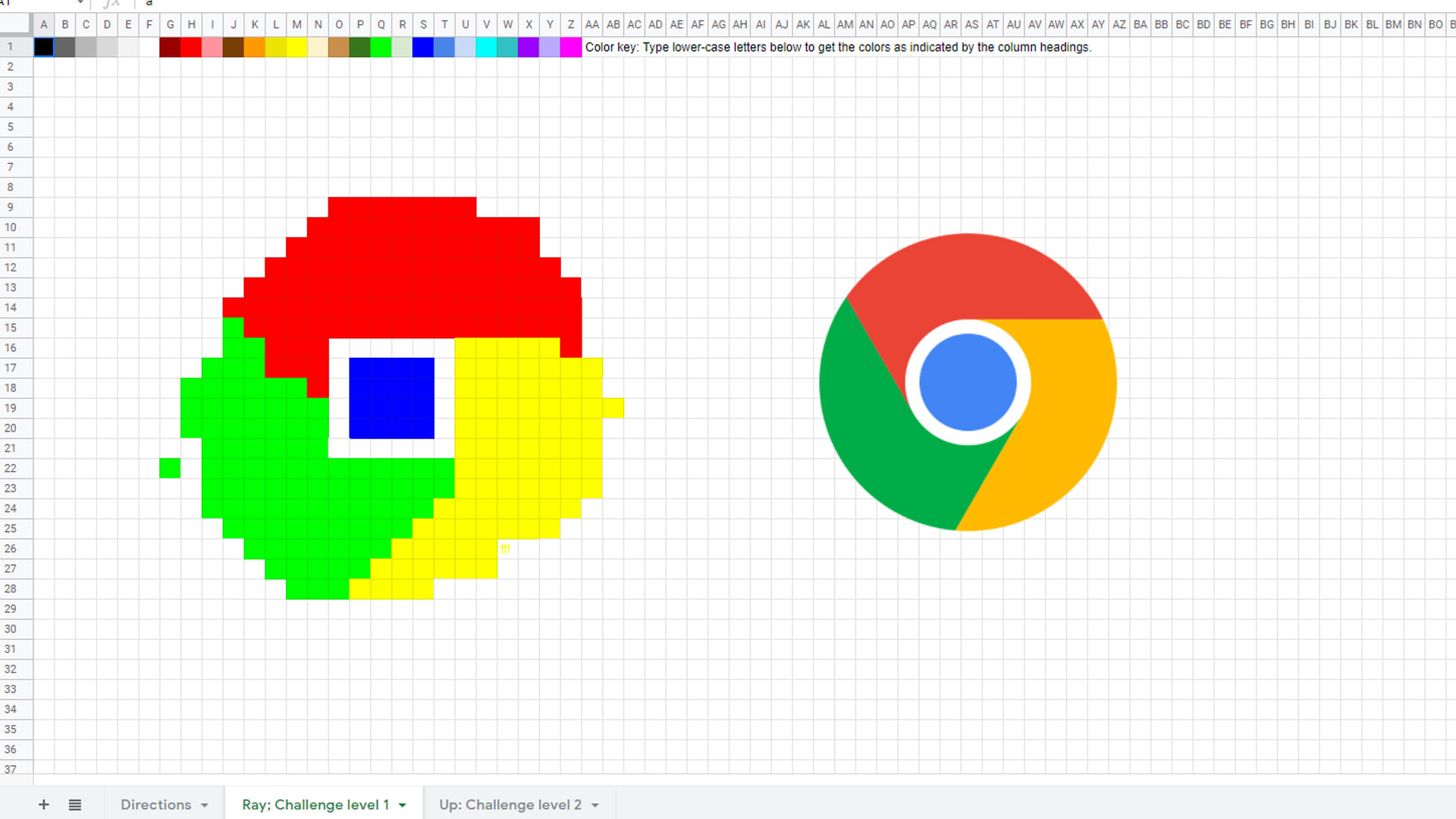1456x819 pixels.
Task: Expand the Directions tab dropdown arrow
Action: (205, 805)
